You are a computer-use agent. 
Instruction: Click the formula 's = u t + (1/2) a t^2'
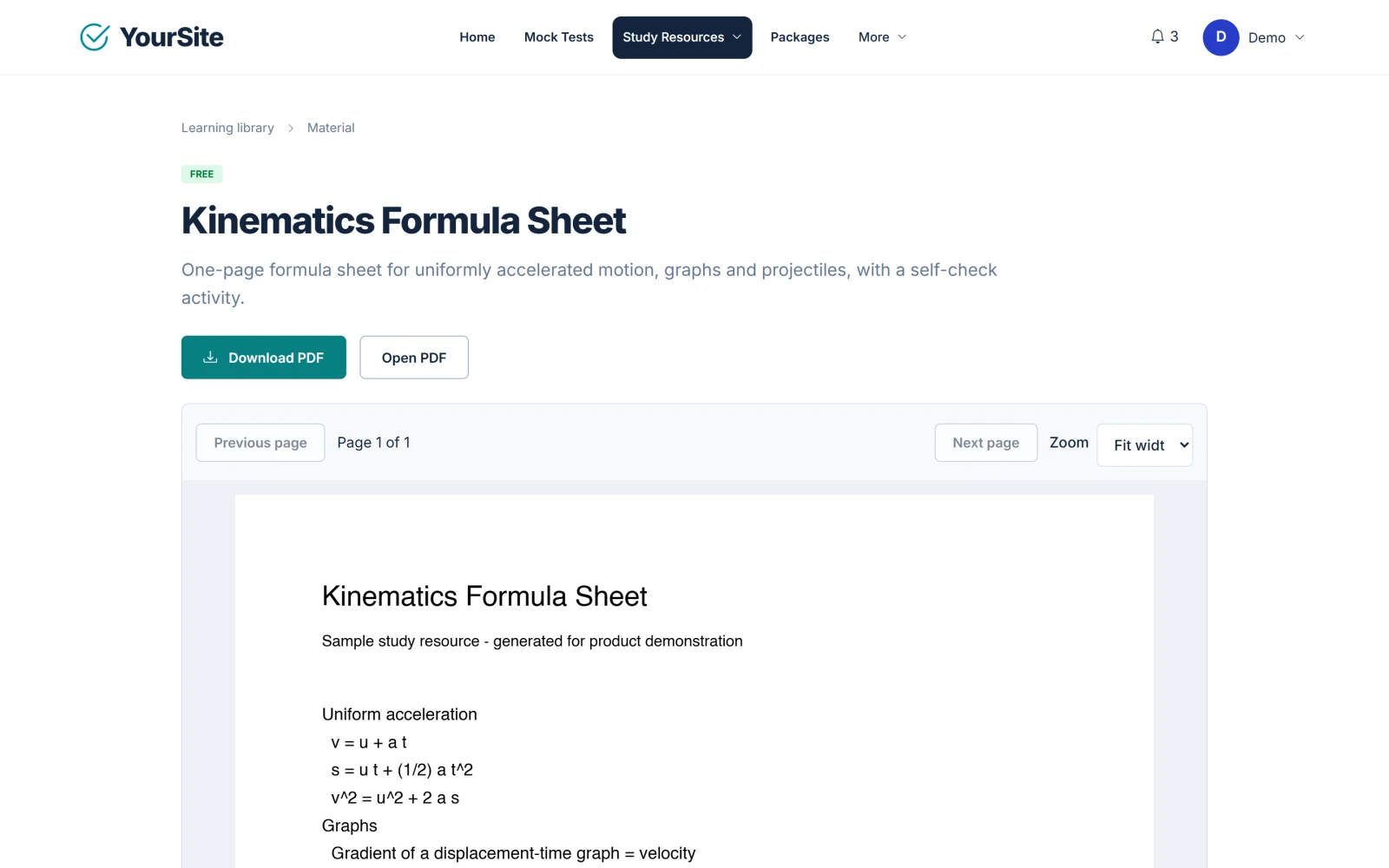[402, 770]
